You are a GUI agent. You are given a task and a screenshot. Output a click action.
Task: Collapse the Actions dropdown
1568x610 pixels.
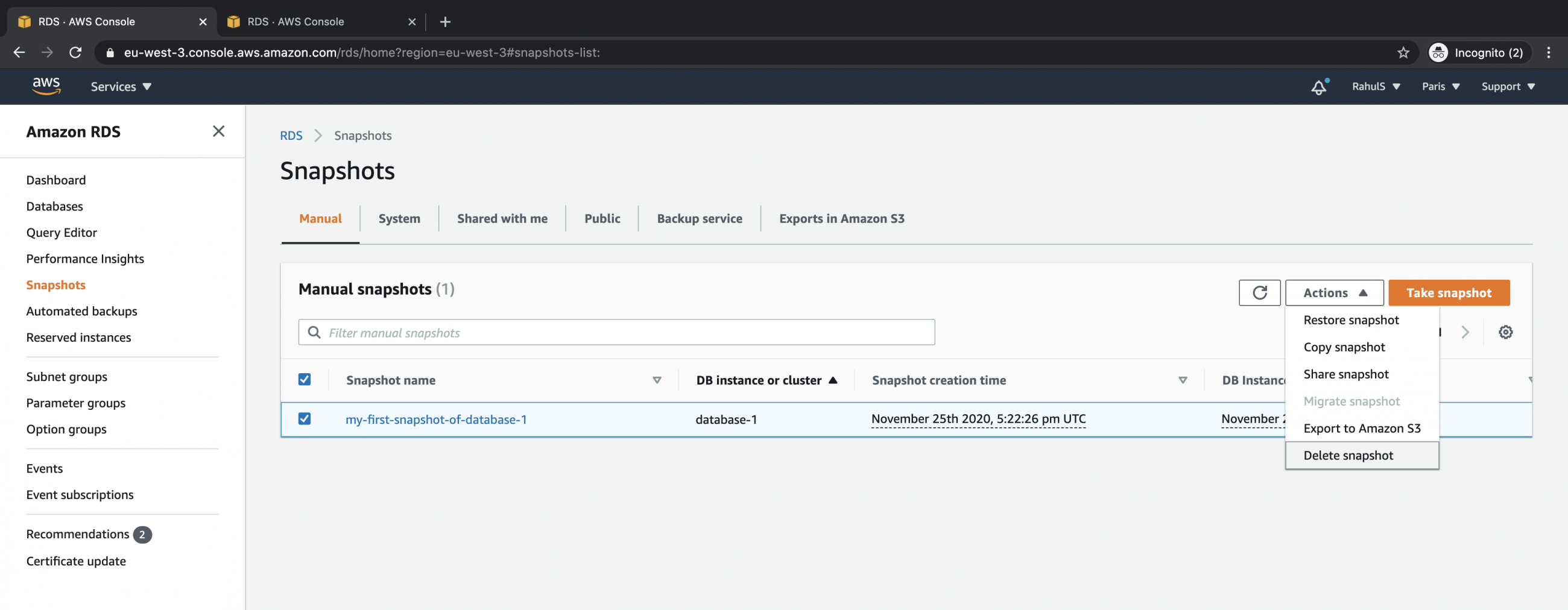click(1333, 292)
